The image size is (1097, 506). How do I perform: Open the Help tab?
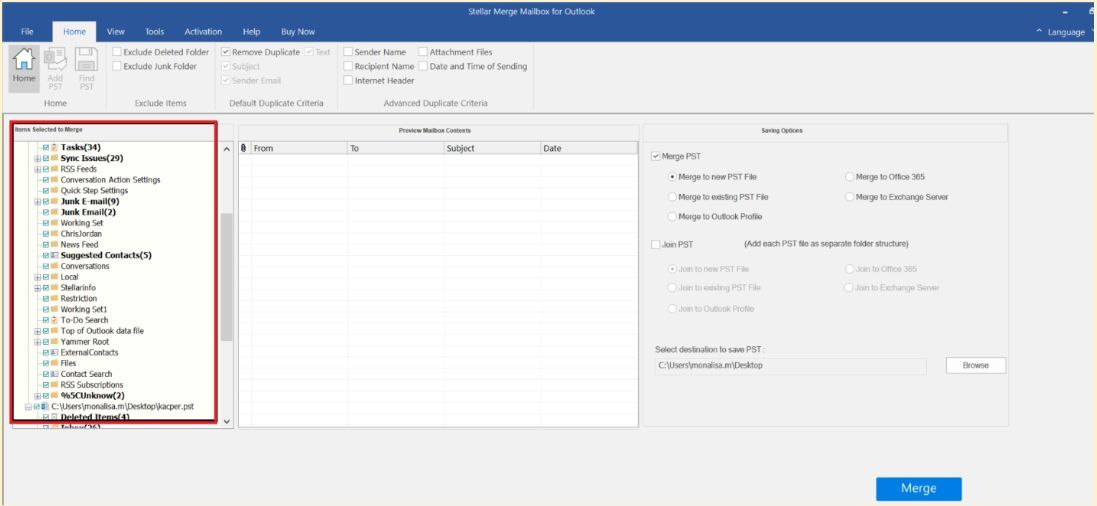[x=251, y=31]
